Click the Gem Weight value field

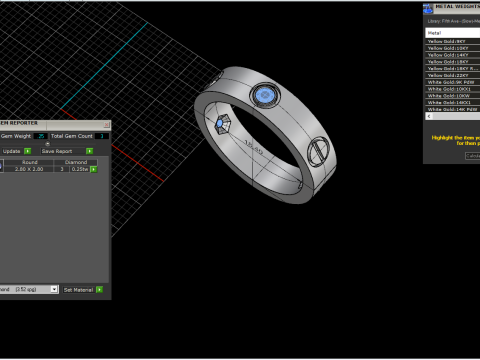click(41, 136)
